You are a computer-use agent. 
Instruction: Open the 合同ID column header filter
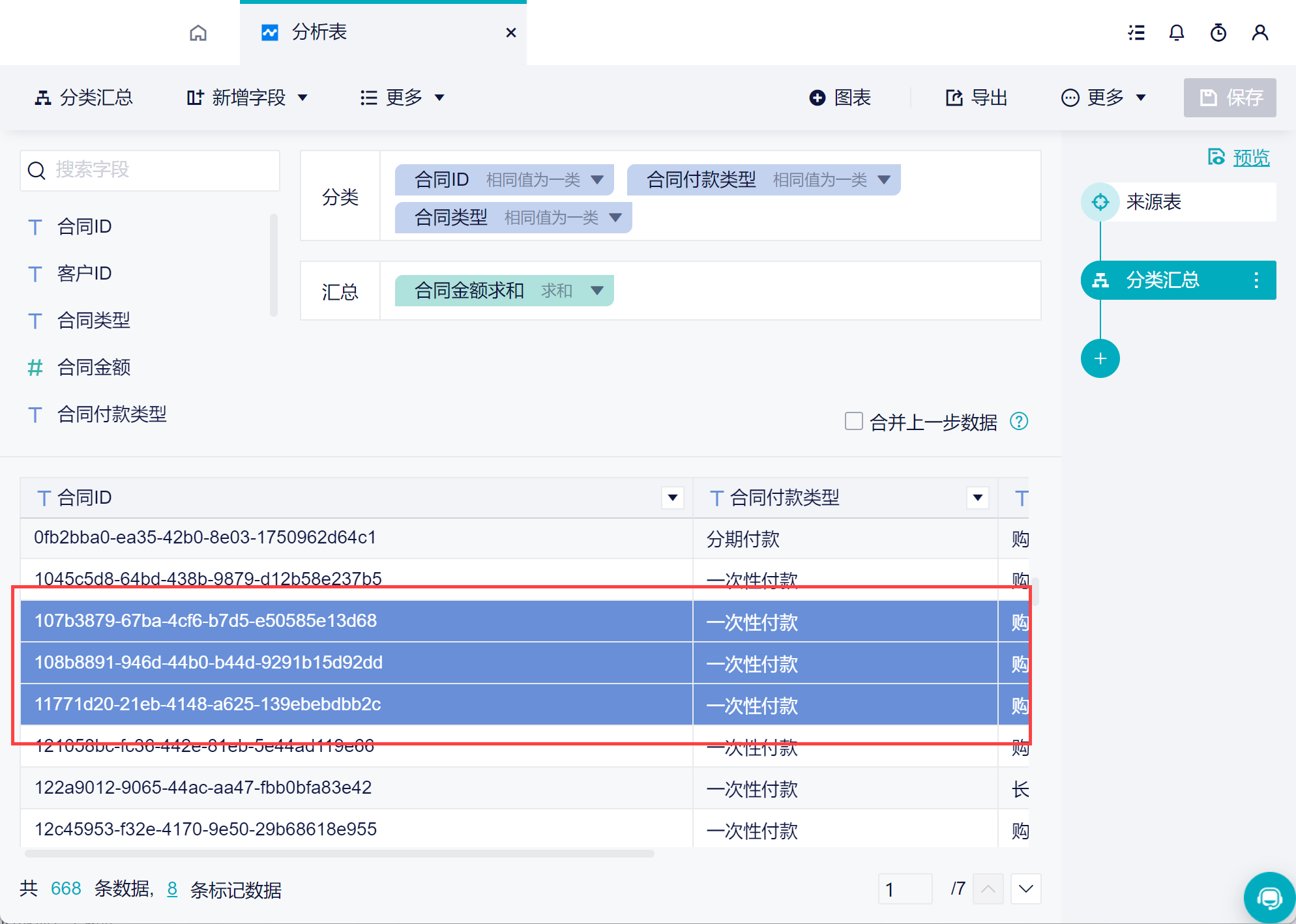672,498
